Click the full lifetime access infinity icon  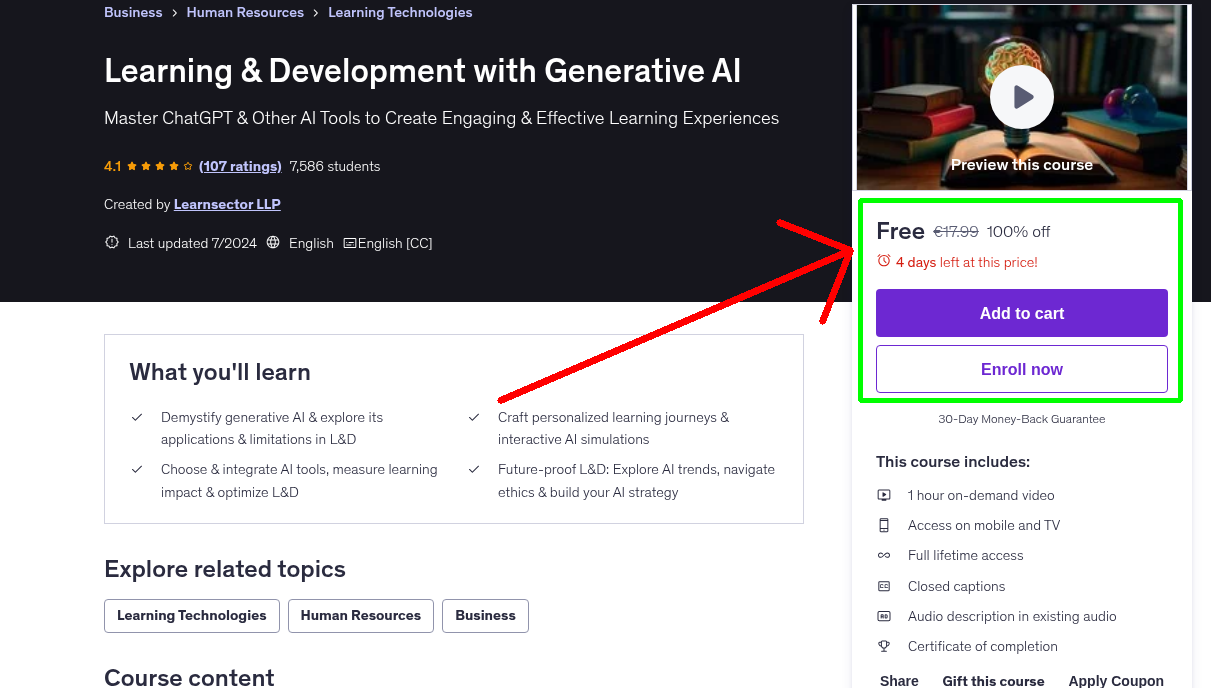coord(884,555)
